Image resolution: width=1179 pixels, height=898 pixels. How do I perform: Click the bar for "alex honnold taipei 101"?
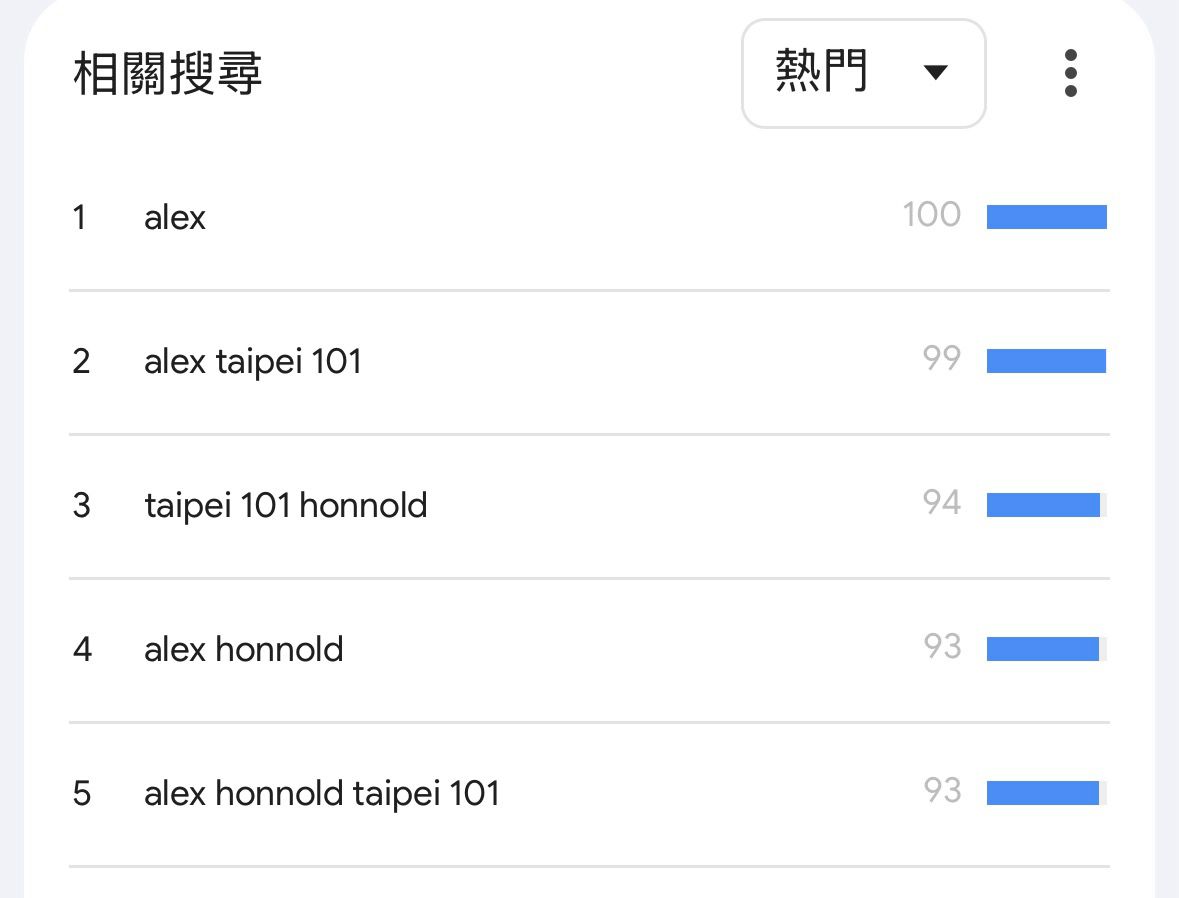coord(1043,793)
